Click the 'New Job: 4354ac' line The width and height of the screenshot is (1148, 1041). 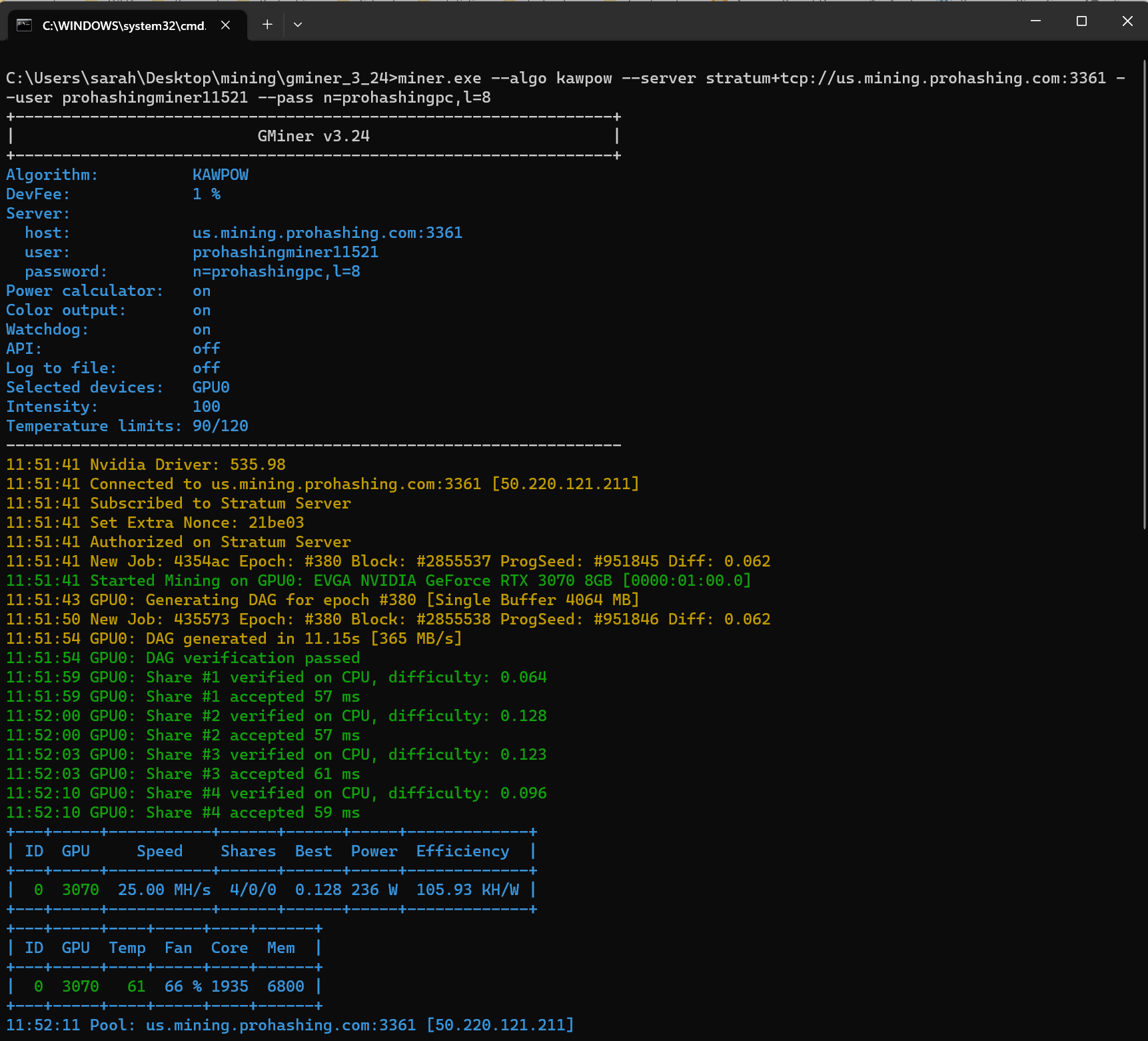coord(388,561)
